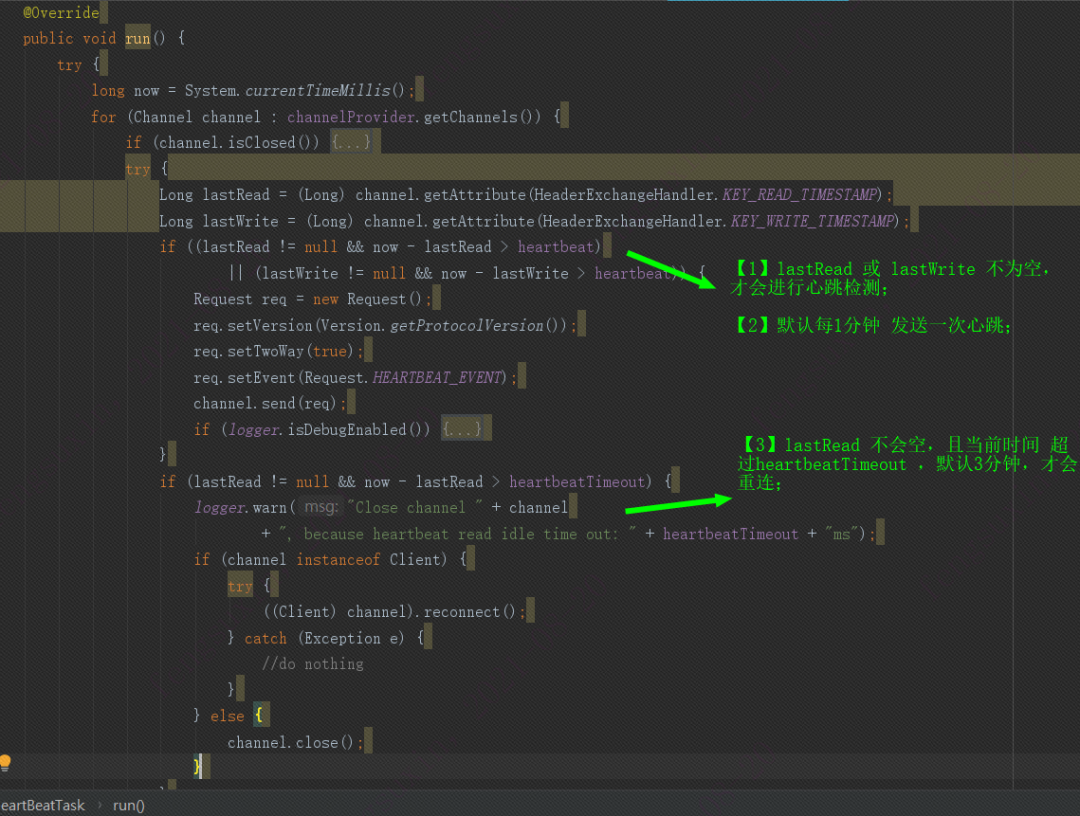
Task: Click instanceof keyword
Action: (338, 560)
